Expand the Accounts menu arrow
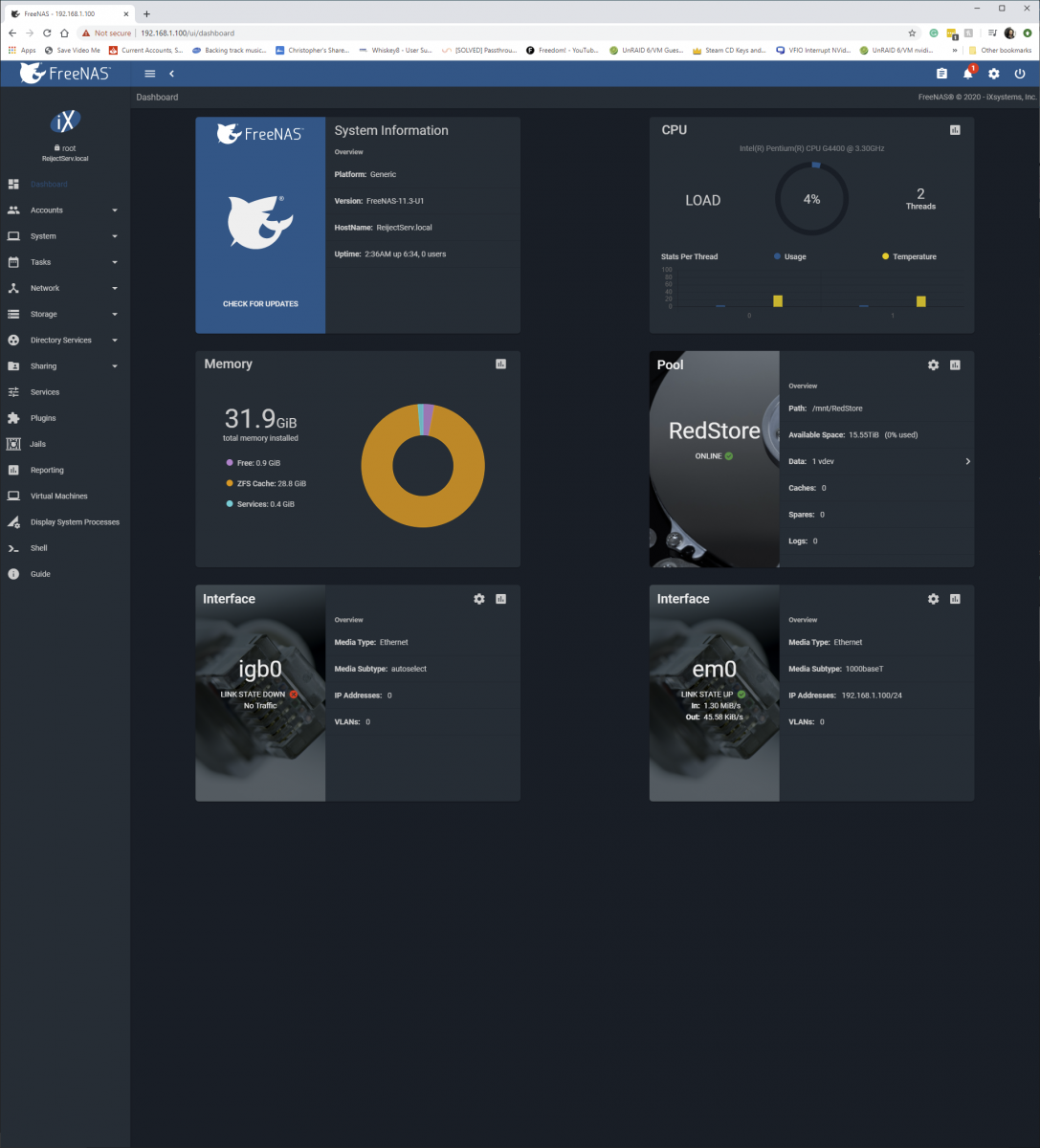The height and width of the screenshot is (1148, 1040). [x=115, y=210]
